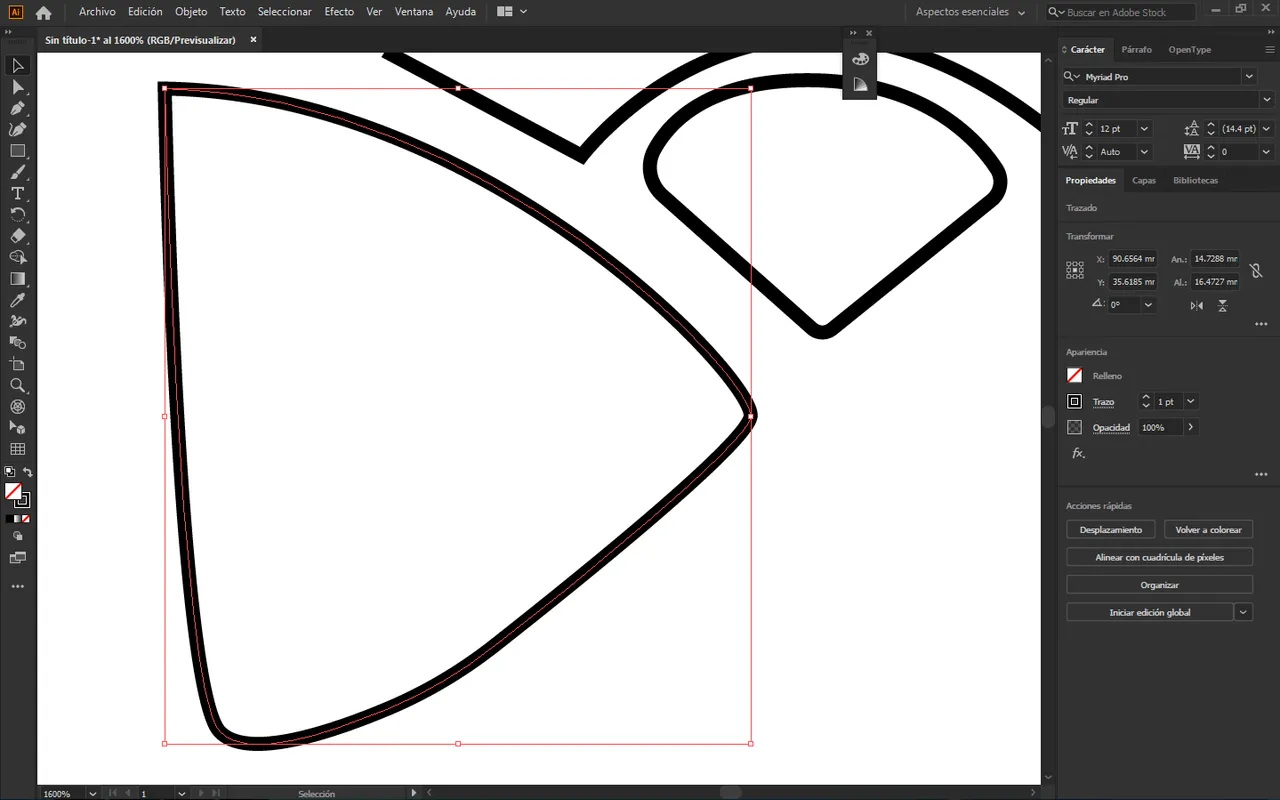Change the screen mode icon

17,557
